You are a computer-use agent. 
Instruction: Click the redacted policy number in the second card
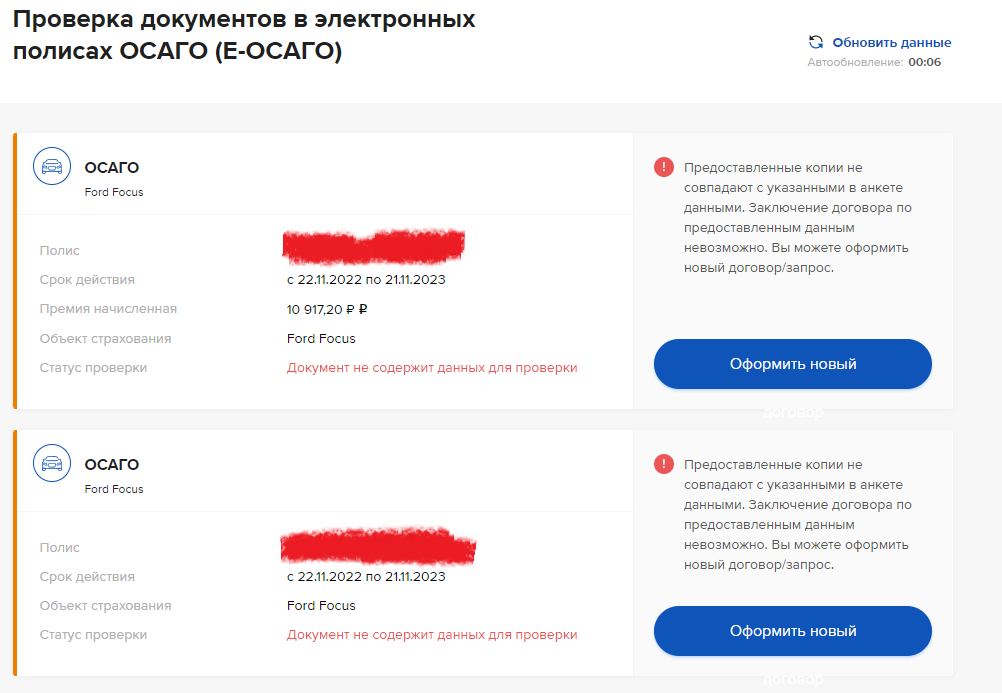(x=378, y=546)
